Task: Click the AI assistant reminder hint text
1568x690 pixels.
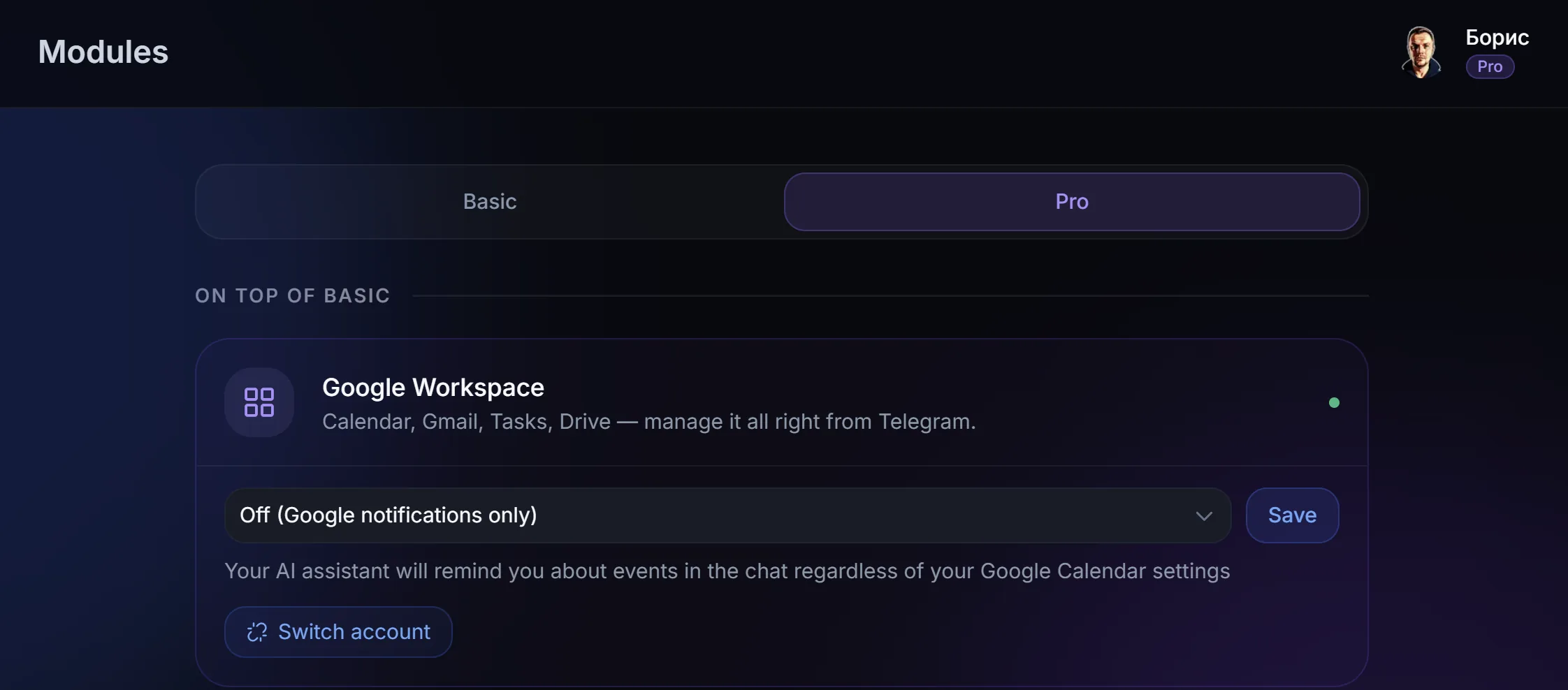Action: [x=727, y=571]
